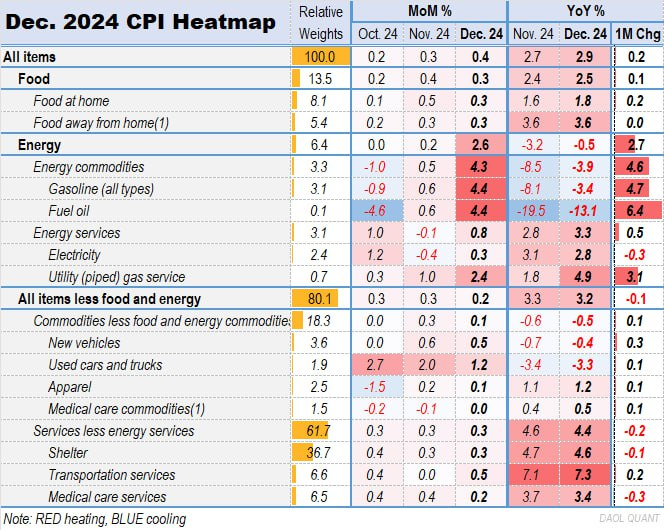664x530 pixels.
Task: Click the "Used cars and trucks" label
Action: 105,364
